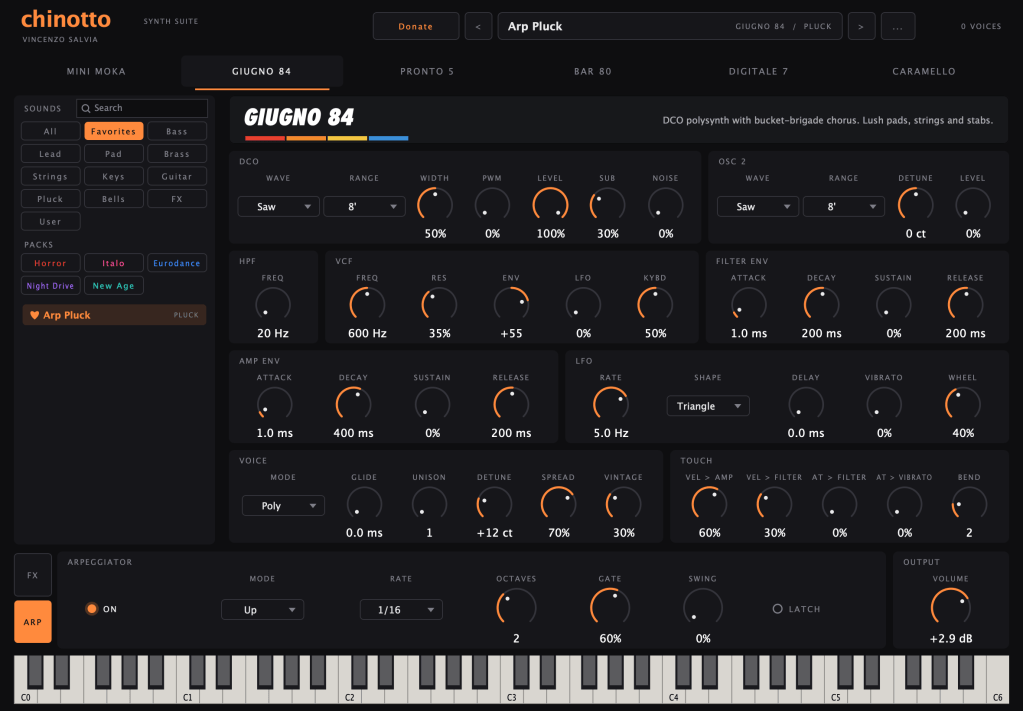Switch to the FX panel button
The image size is (1023, 711).
33,575
